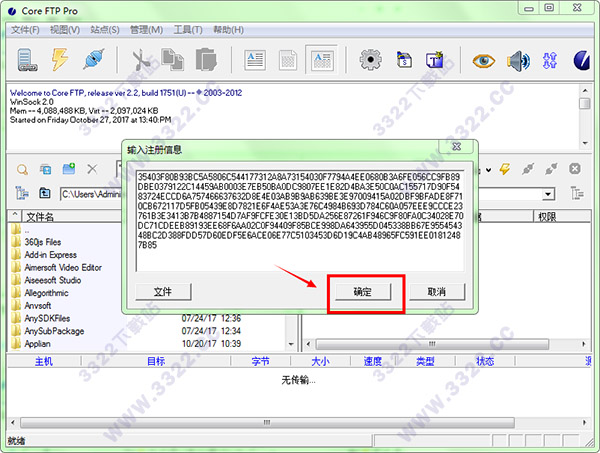Click the blank document edit icon

pyautogui.click(x=288, y=60)
